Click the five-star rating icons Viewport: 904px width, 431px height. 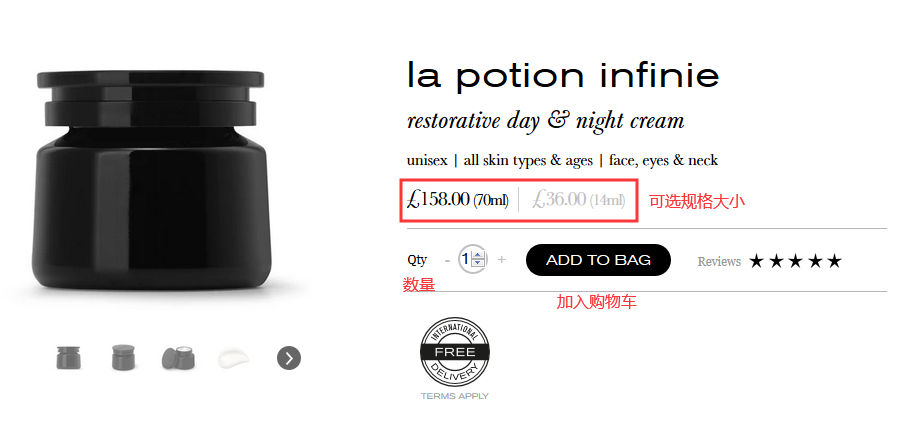click(x=795, y=261)
